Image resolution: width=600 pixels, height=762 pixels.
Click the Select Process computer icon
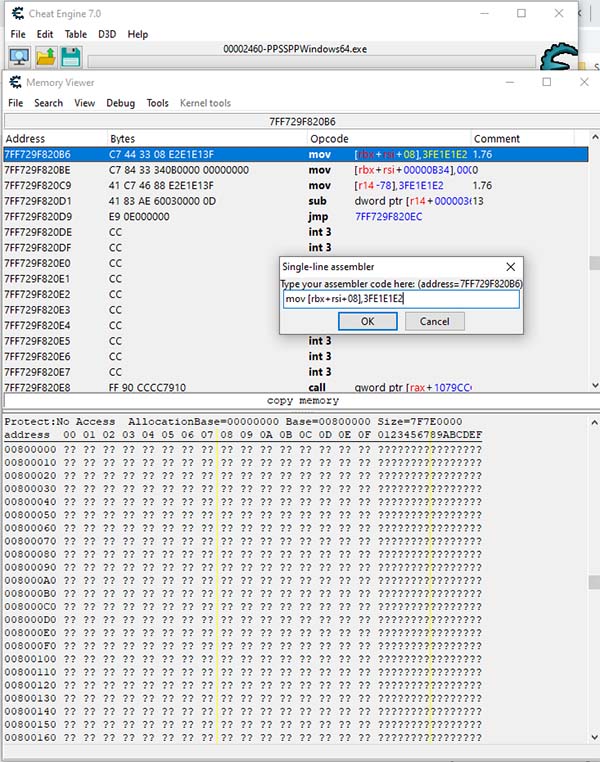pyautogui.click(x=19, y=58)
